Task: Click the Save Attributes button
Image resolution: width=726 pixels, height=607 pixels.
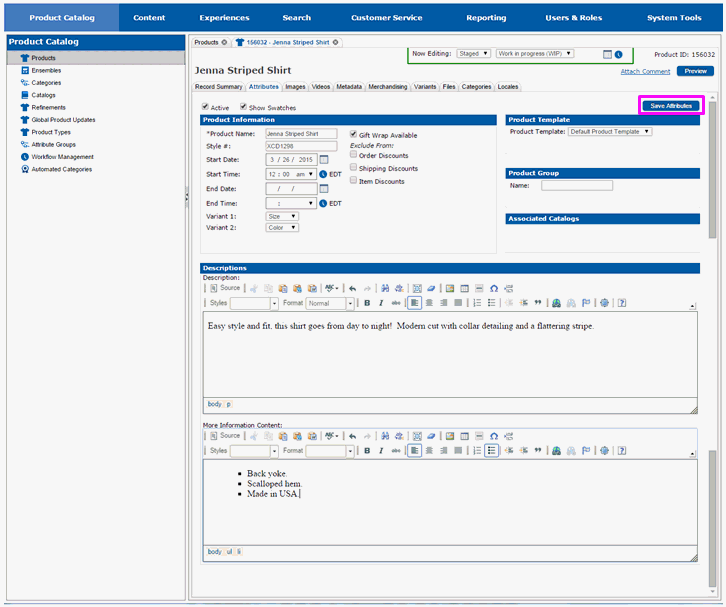Action: pos(671,106)
